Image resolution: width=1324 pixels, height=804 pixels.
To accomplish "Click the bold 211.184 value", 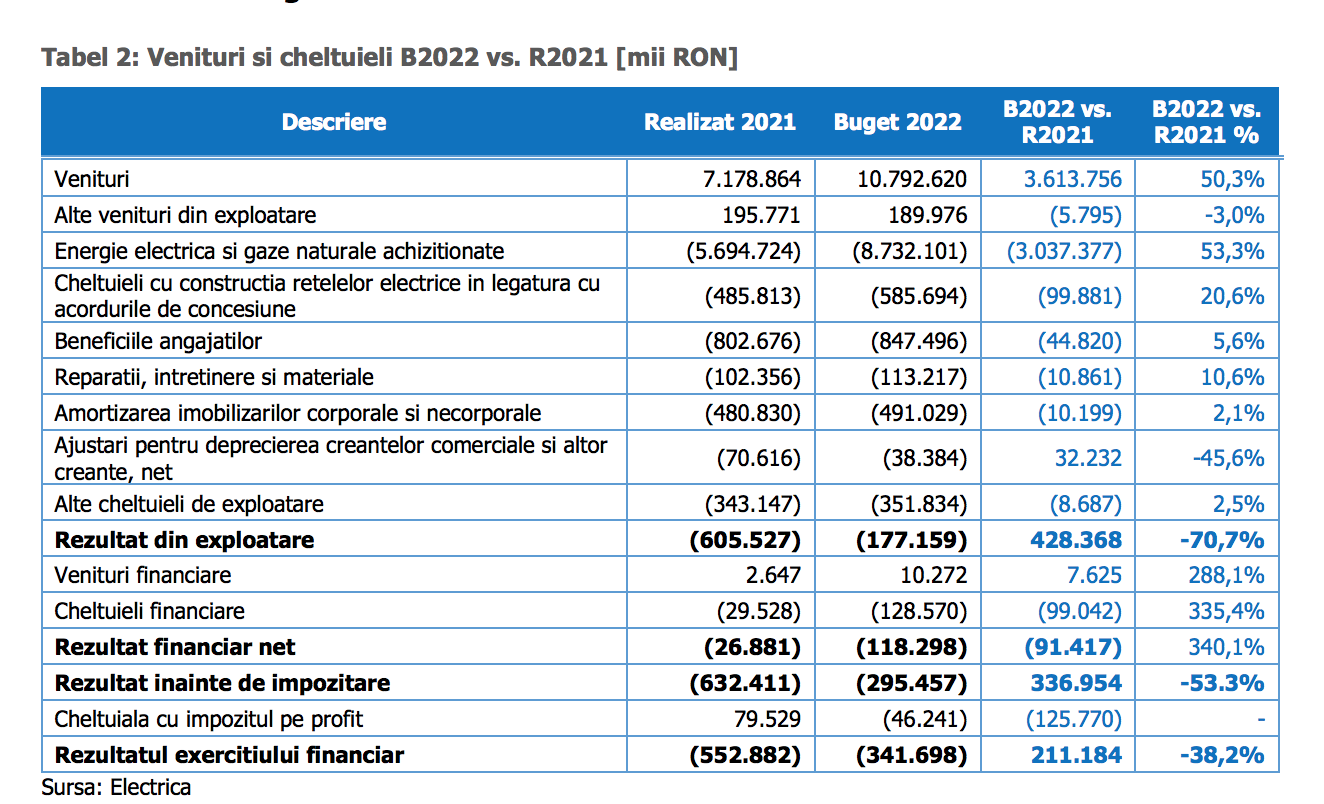I will tap(1076, 755).
